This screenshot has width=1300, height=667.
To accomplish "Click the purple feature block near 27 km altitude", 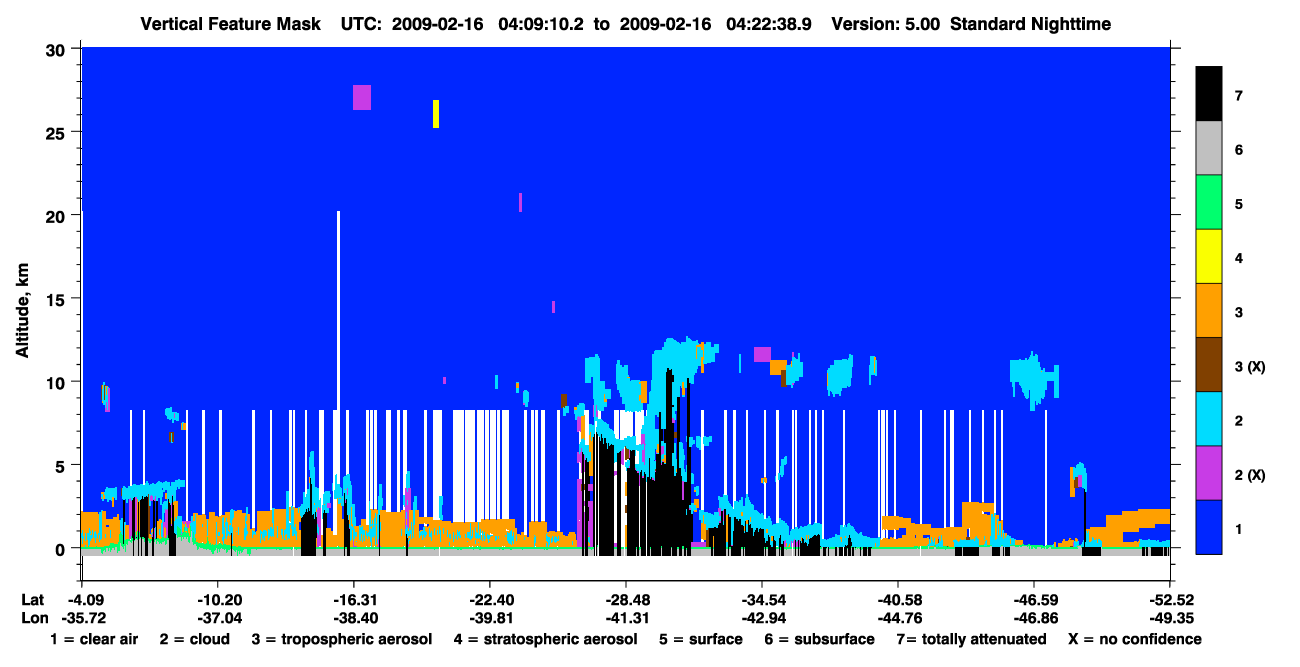I will coord(362,97).
